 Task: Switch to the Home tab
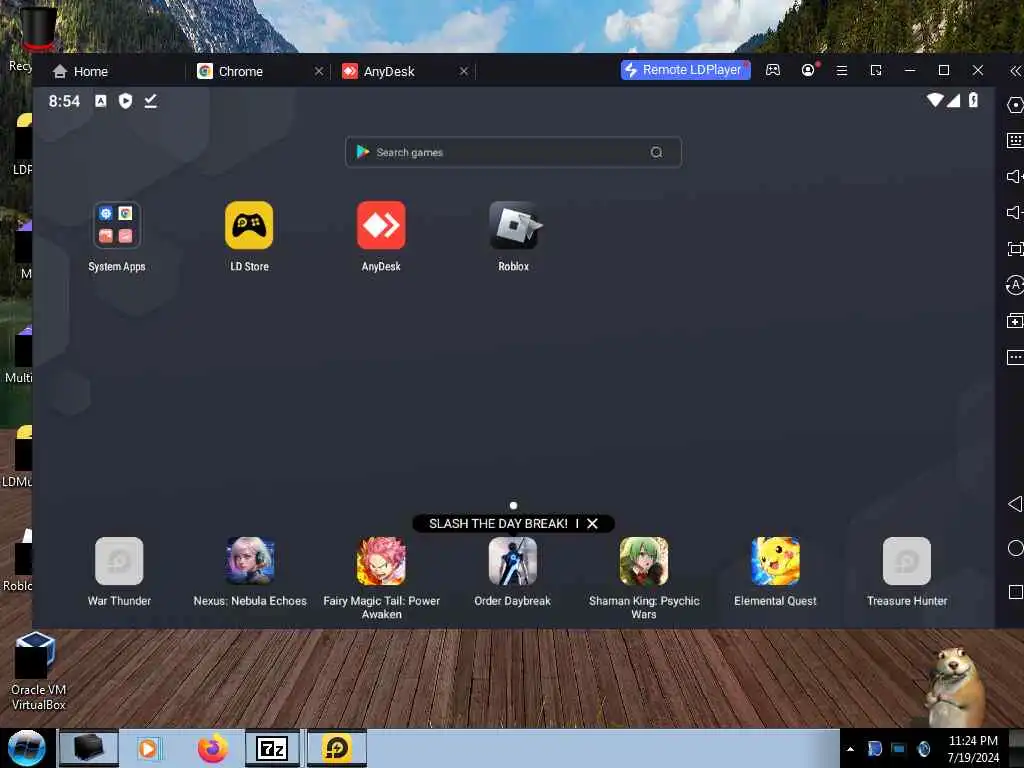80,71
